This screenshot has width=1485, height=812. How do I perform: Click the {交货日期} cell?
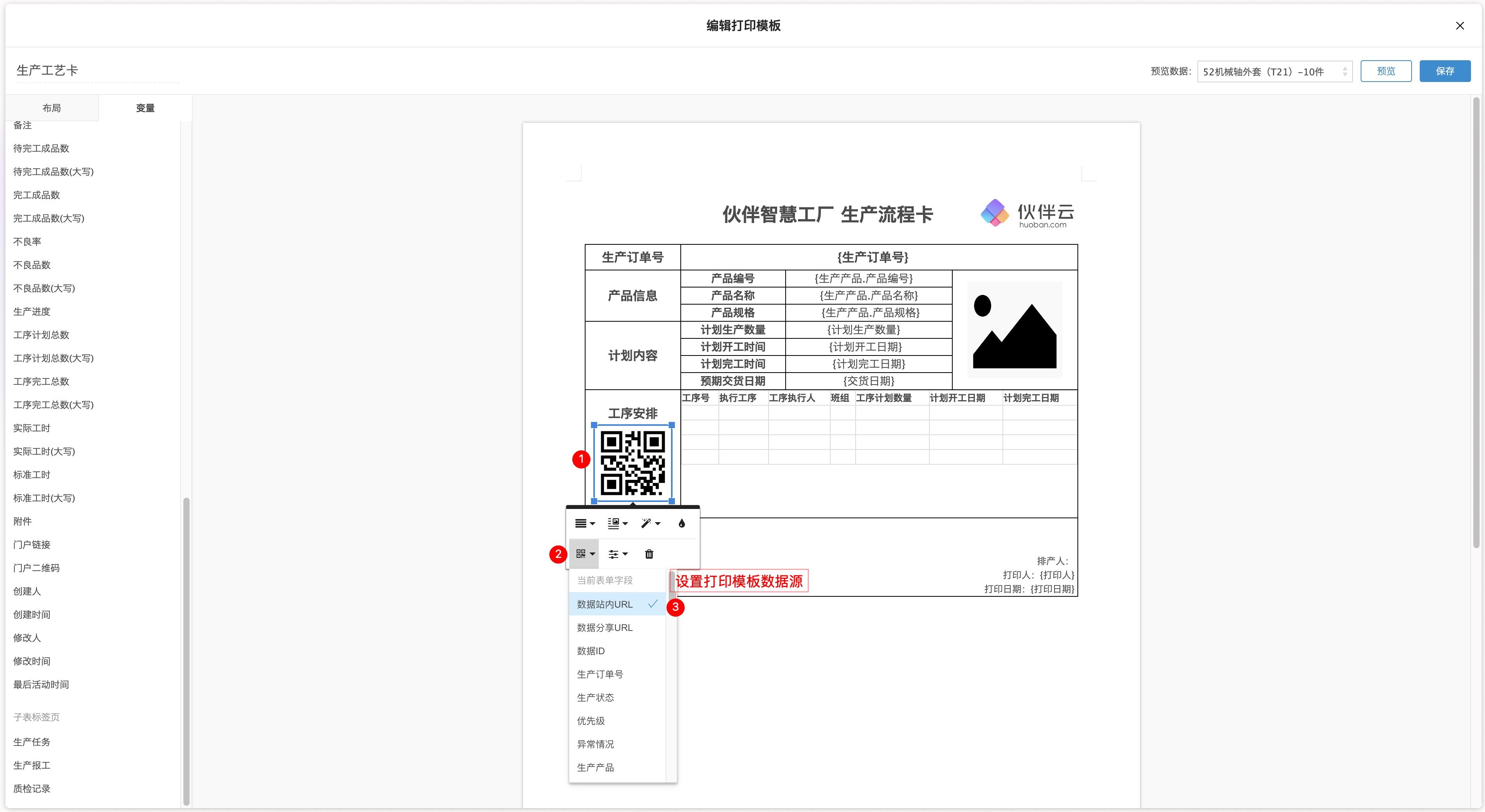tap(869, 381)
